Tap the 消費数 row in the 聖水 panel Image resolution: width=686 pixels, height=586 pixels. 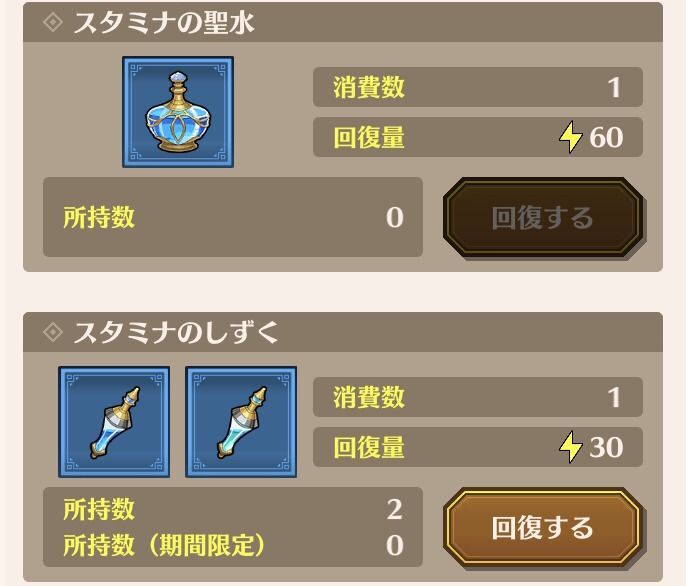coord(478,87)
